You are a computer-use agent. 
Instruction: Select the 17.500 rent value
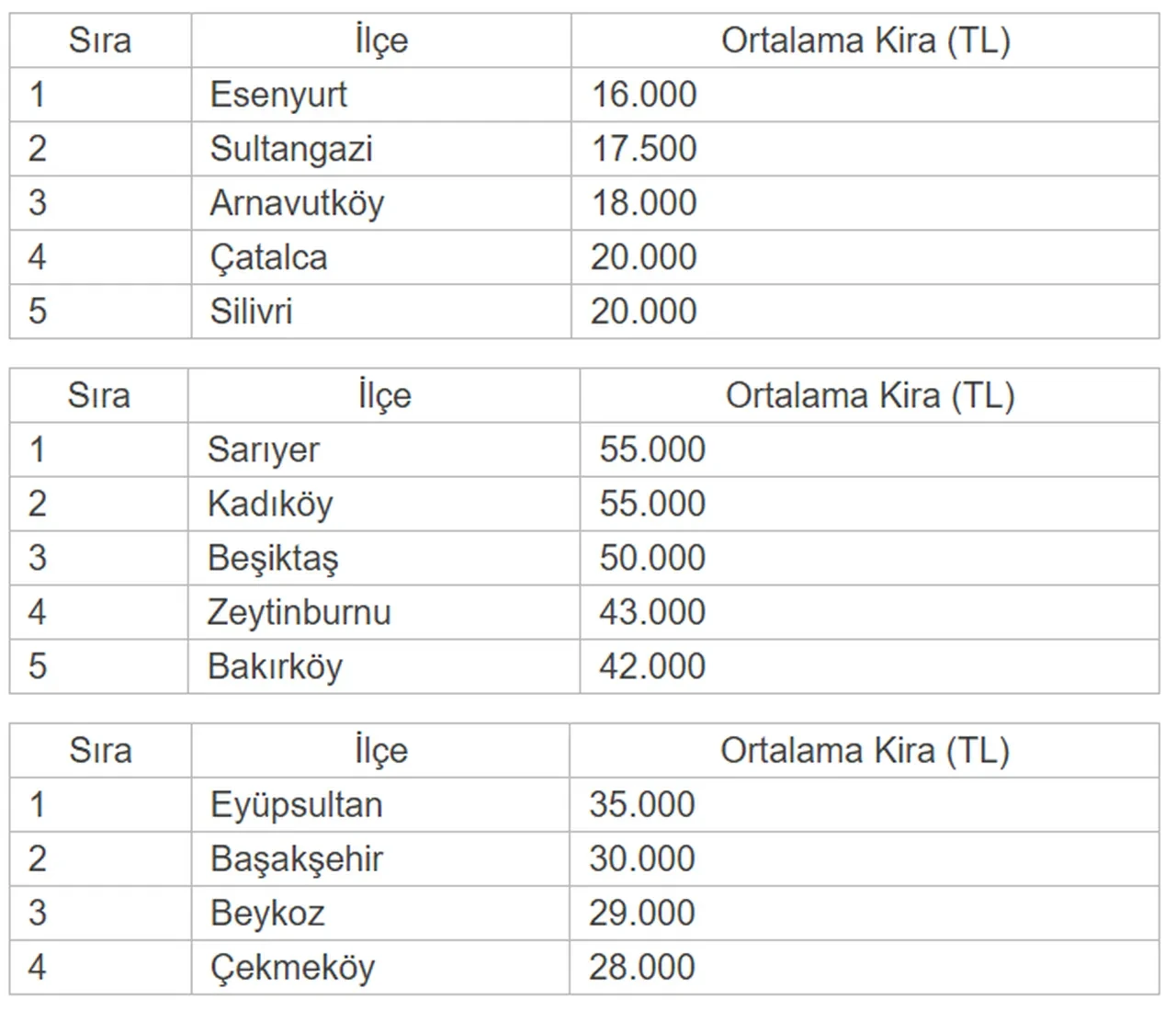[x=644, y=149]
